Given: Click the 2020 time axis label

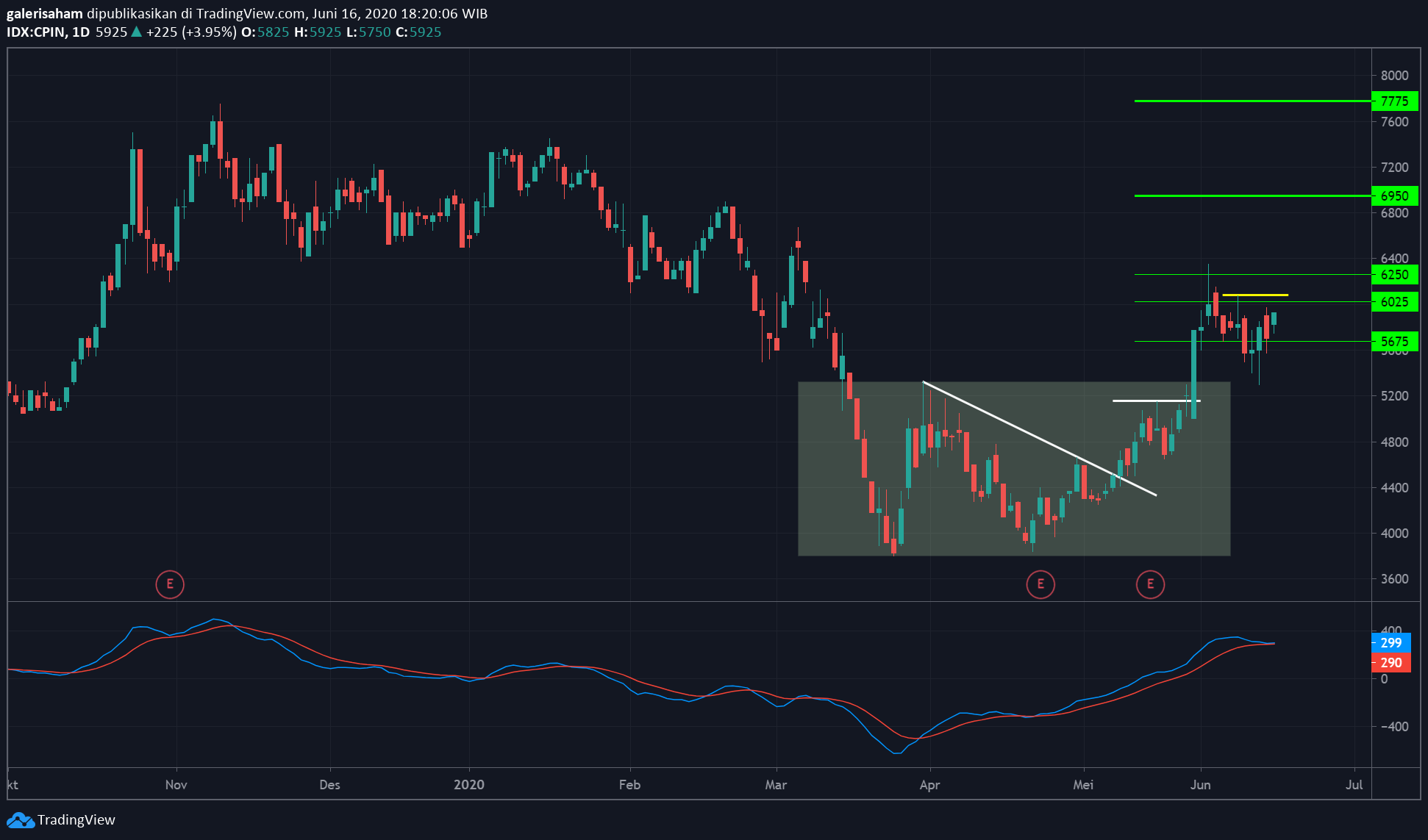Looking at the screenshot, I should pos(469,785).
